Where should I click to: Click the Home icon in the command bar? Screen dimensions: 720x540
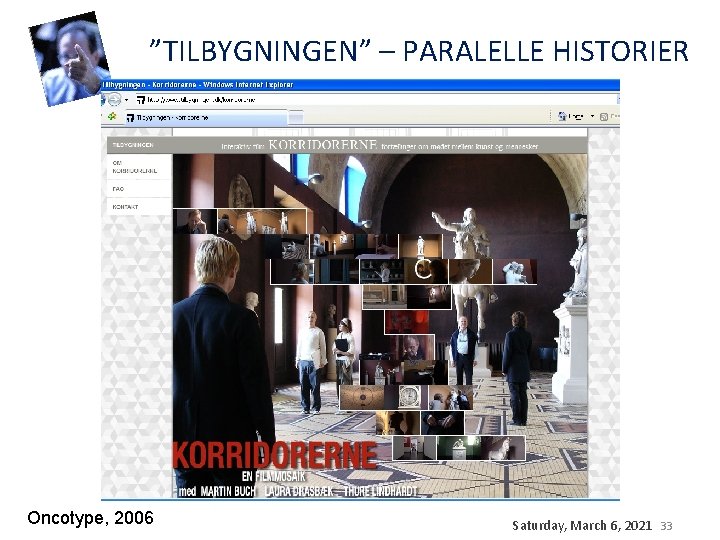pyautogui.click(x=562, y=117)
